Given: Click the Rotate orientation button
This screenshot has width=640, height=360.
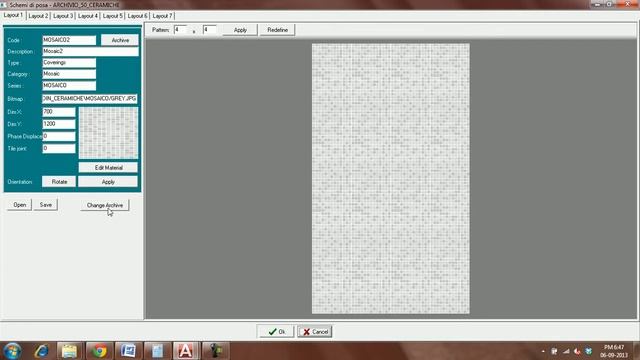Looking at the screenshot, I should click(x=59, y=182).
